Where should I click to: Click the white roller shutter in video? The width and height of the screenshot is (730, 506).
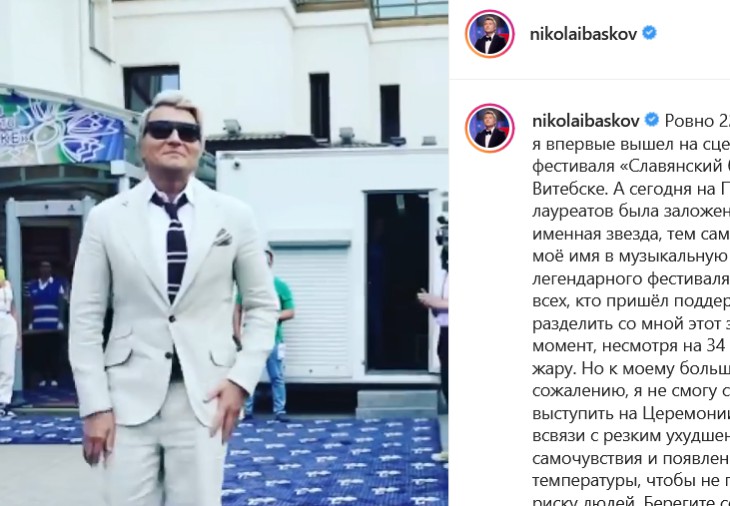312,310
